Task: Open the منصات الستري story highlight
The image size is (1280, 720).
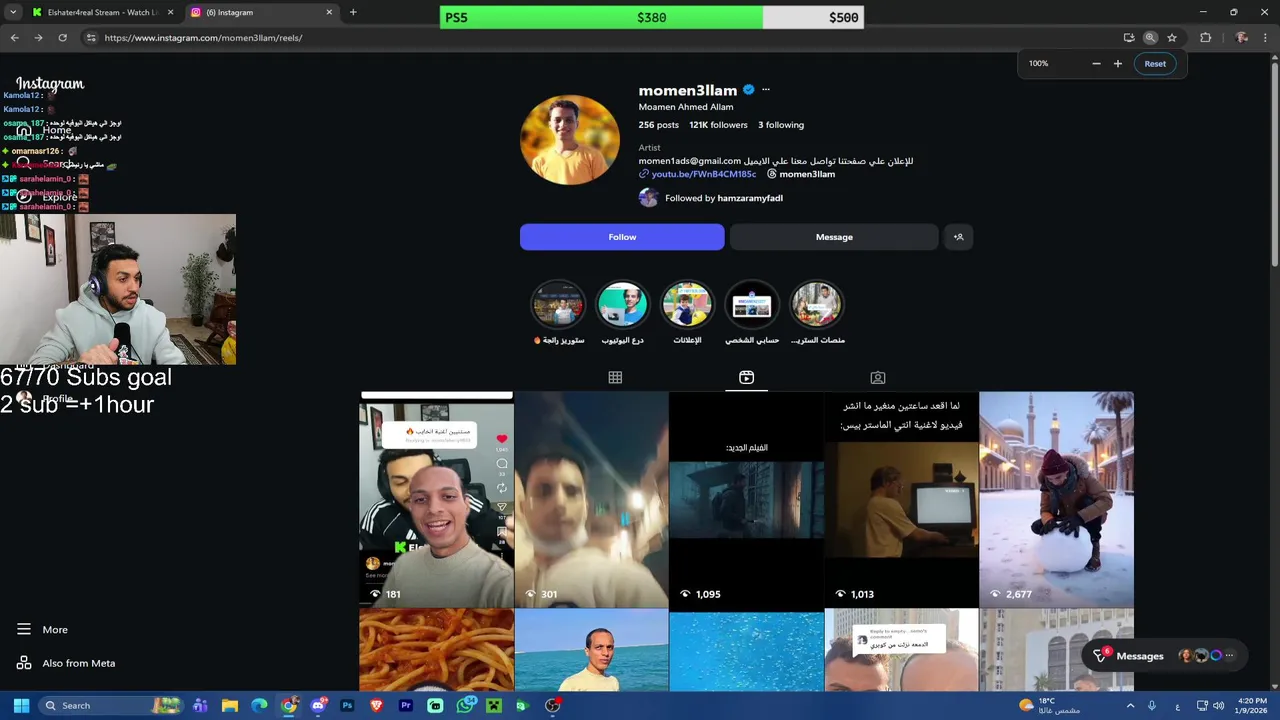Action: point(817,304)
